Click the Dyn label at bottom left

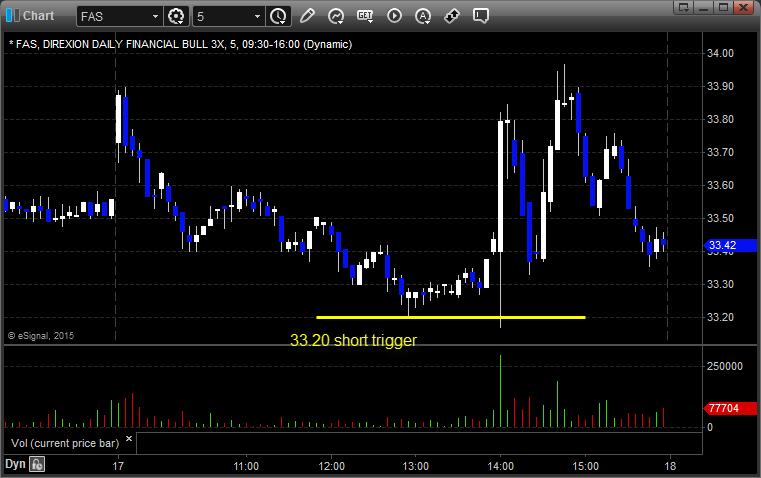15,464
